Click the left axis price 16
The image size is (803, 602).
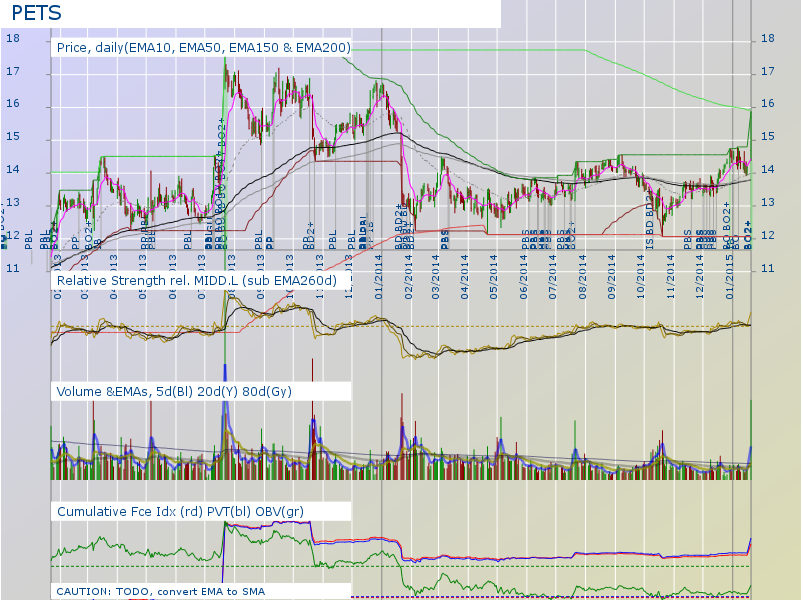coord(13,103)
